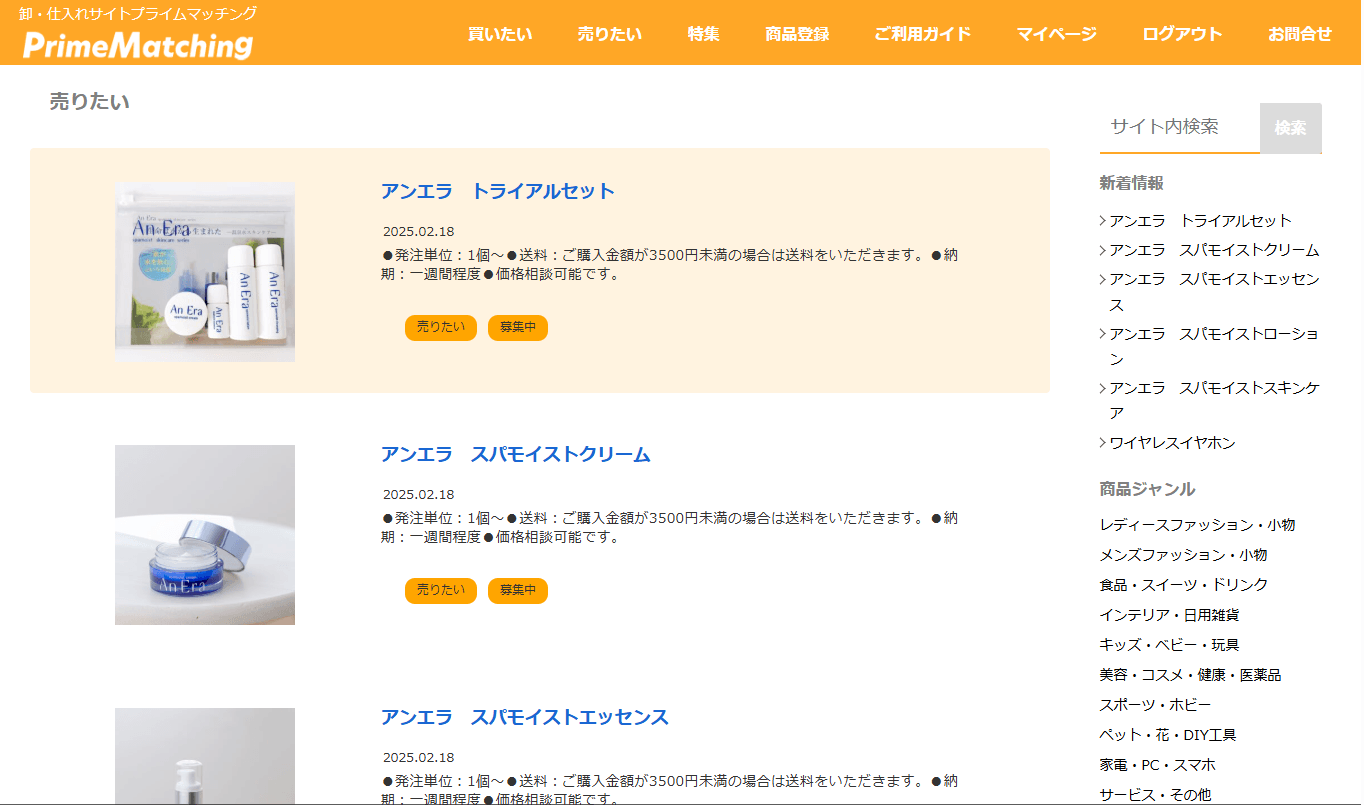Click ログアウト to sign out

click(1182, 34)
